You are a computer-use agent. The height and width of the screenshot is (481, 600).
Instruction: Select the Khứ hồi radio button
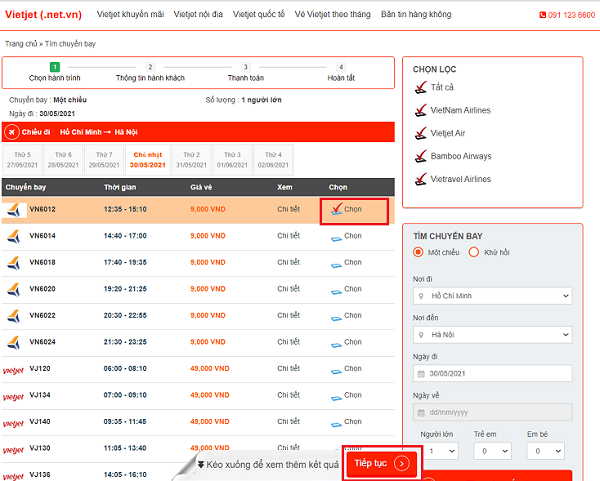coord(474,252)
